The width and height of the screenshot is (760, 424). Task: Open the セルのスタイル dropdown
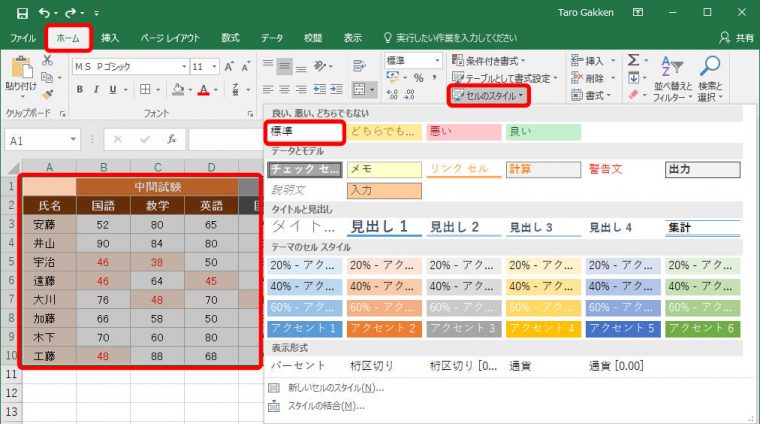pyautogui.click(x=488, y=95)
